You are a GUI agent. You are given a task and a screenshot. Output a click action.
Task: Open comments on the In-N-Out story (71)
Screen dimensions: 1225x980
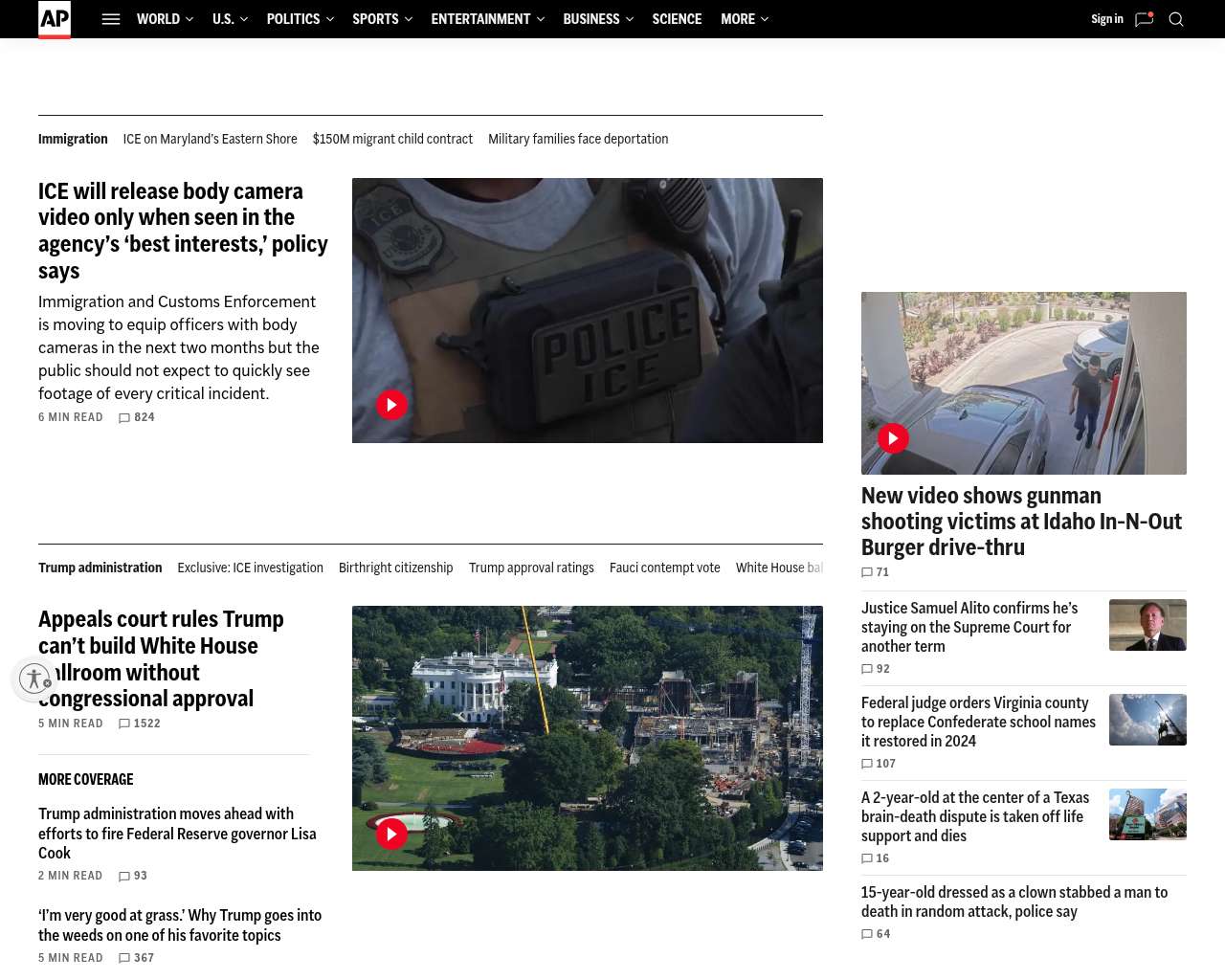(x=876, y=572)
